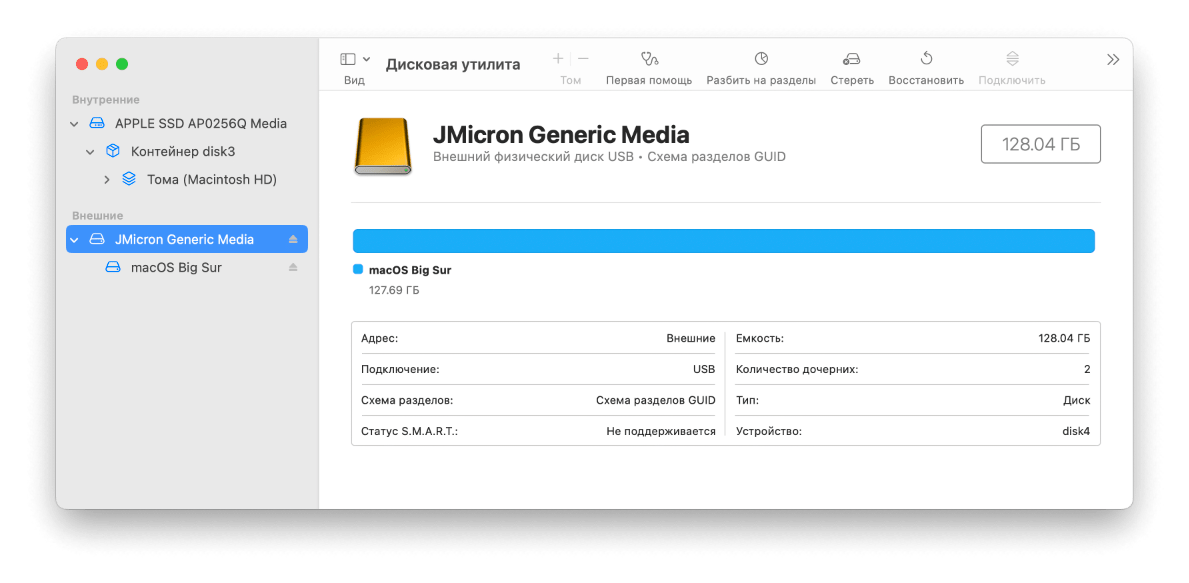Click the Стереть erase icon

click(x=851, y=60)
